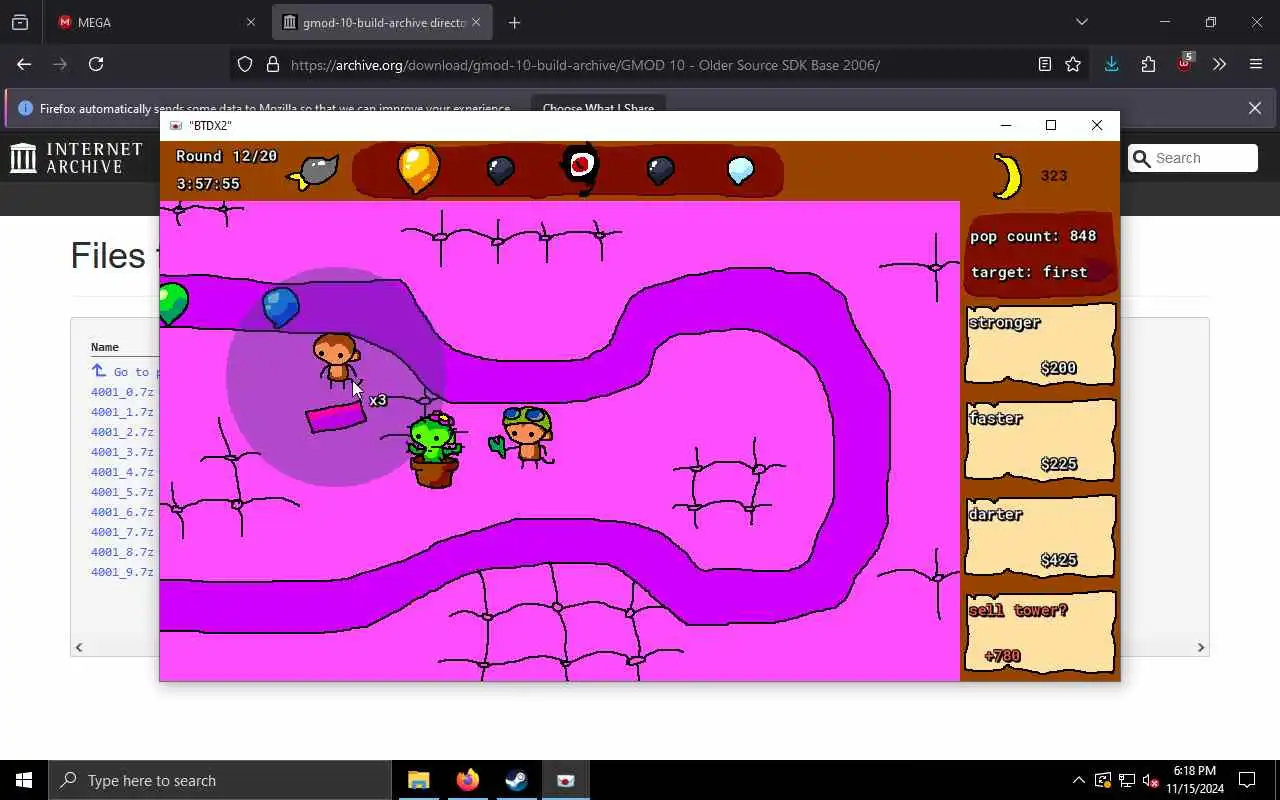Click the light blue bloon icon
This screenshot has height=800, width=1280.
click(x=740, y=171)
